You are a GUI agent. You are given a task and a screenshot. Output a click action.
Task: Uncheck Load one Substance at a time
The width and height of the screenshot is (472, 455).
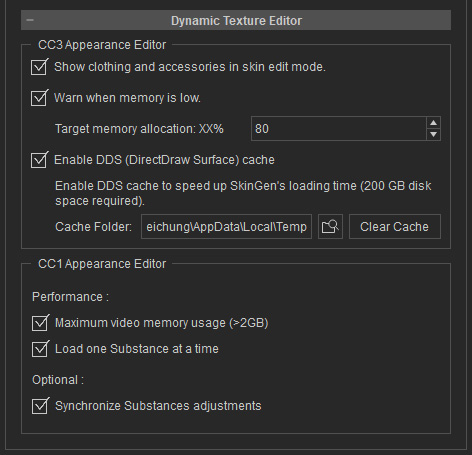[x=40, y=349]
